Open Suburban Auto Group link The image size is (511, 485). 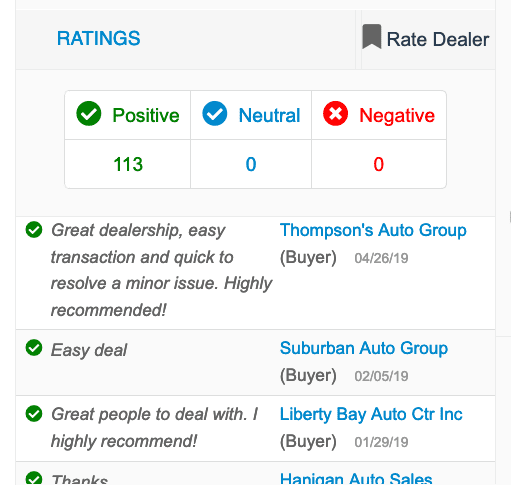[x=364, y=348]
